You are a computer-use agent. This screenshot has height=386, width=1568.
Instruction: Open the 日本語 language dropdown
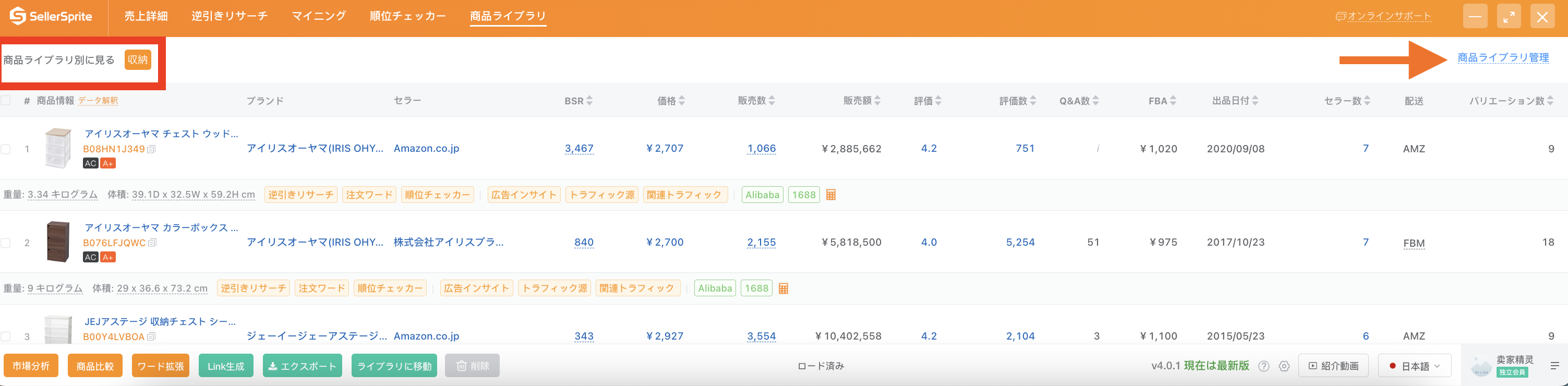pyautogui.click(x=1415, y=366)
